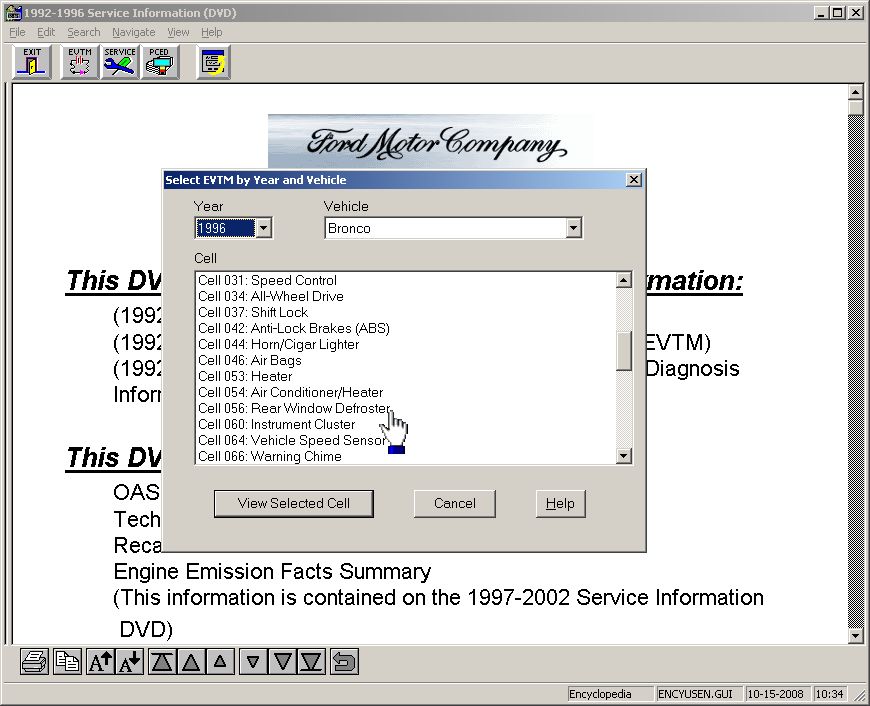Open the Navigate menu

(134, 32)
